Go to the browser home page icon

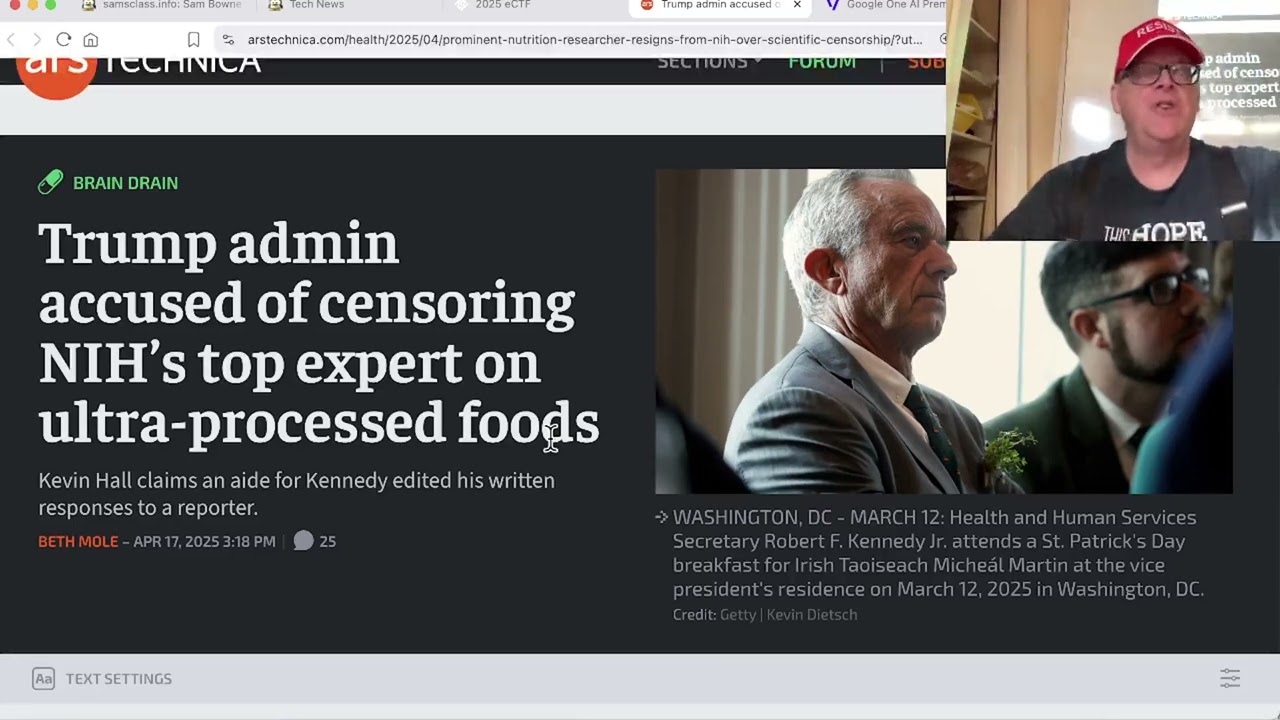coord(91,39)
